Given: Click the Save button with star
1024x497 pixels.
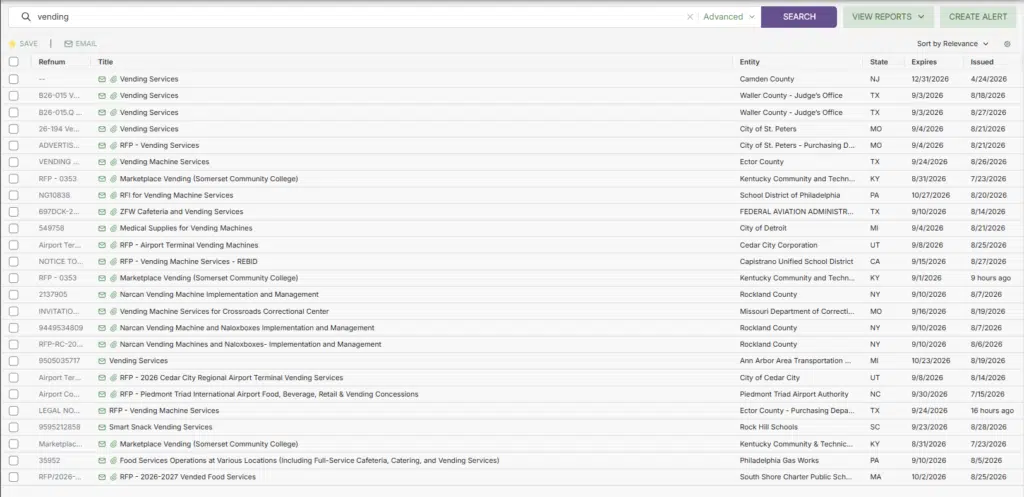Looking at the screenshot, I should (x=23, y=44).
